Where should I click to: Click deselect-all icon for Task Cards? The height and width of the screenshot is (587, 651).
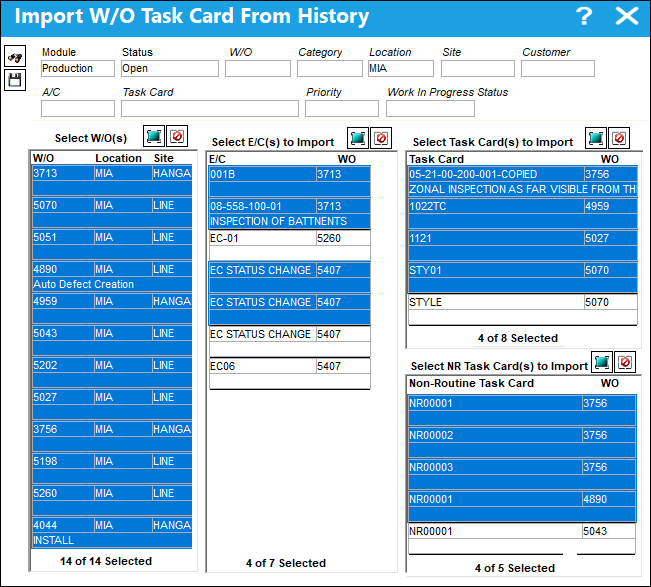[x=619, y=138]
